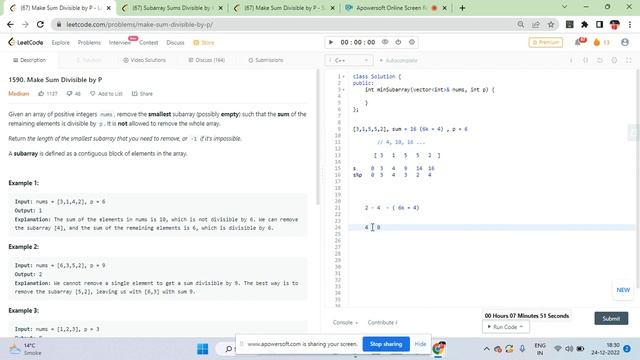Reload the current page
Image resolution: width=640 pixels, height=360 pixels.
click(40, 24)
